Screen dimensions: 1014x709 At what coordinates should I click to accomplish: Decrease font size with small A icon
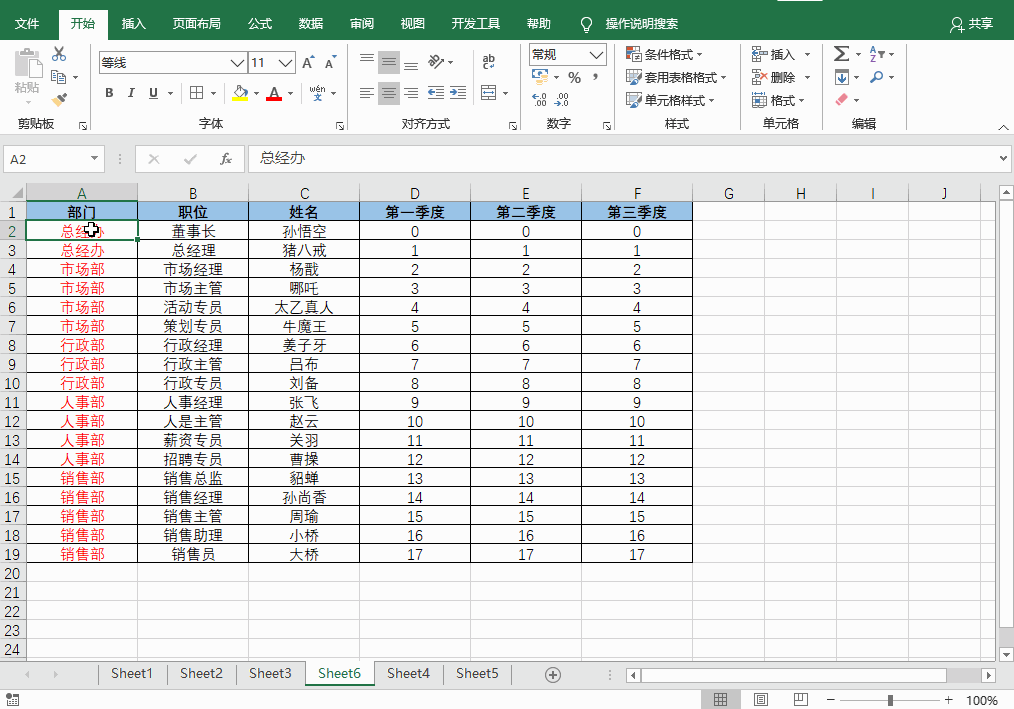pyautogui.click(x=330, y=63)
